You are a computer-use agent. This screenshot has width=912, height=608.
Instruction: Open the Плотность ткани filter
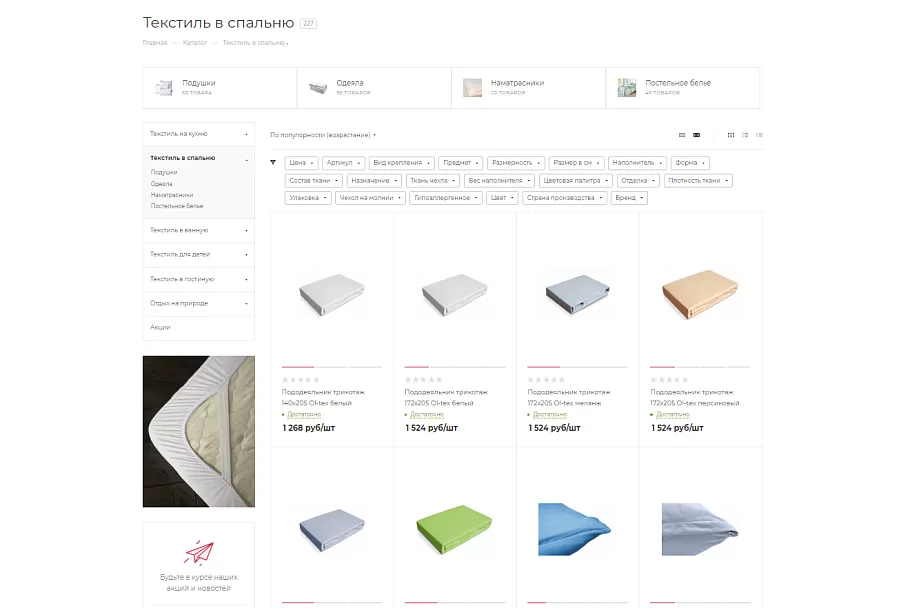pos(698,180)
